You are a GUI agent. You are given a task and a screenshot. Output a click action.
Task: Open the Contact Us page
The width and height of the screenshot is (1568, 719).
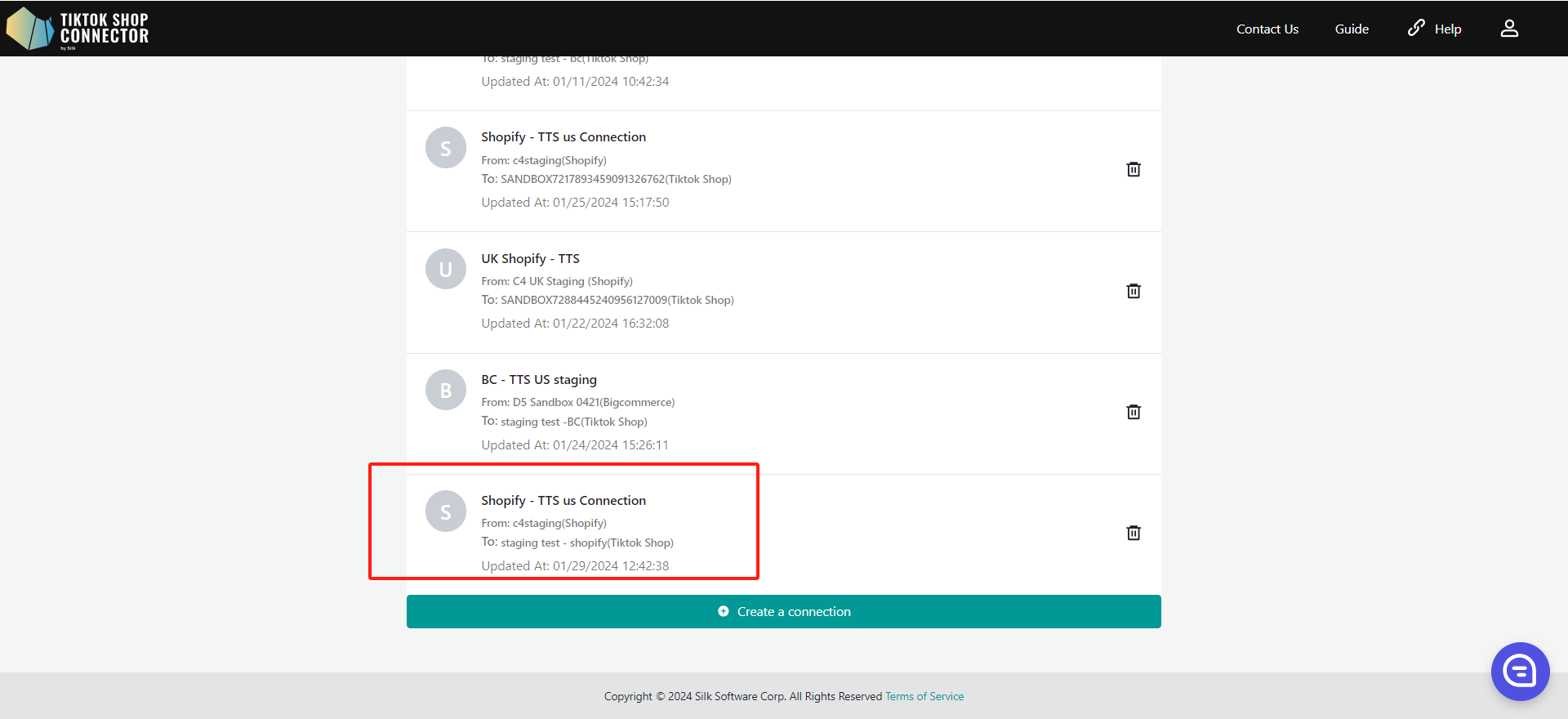click(1267, 29)
